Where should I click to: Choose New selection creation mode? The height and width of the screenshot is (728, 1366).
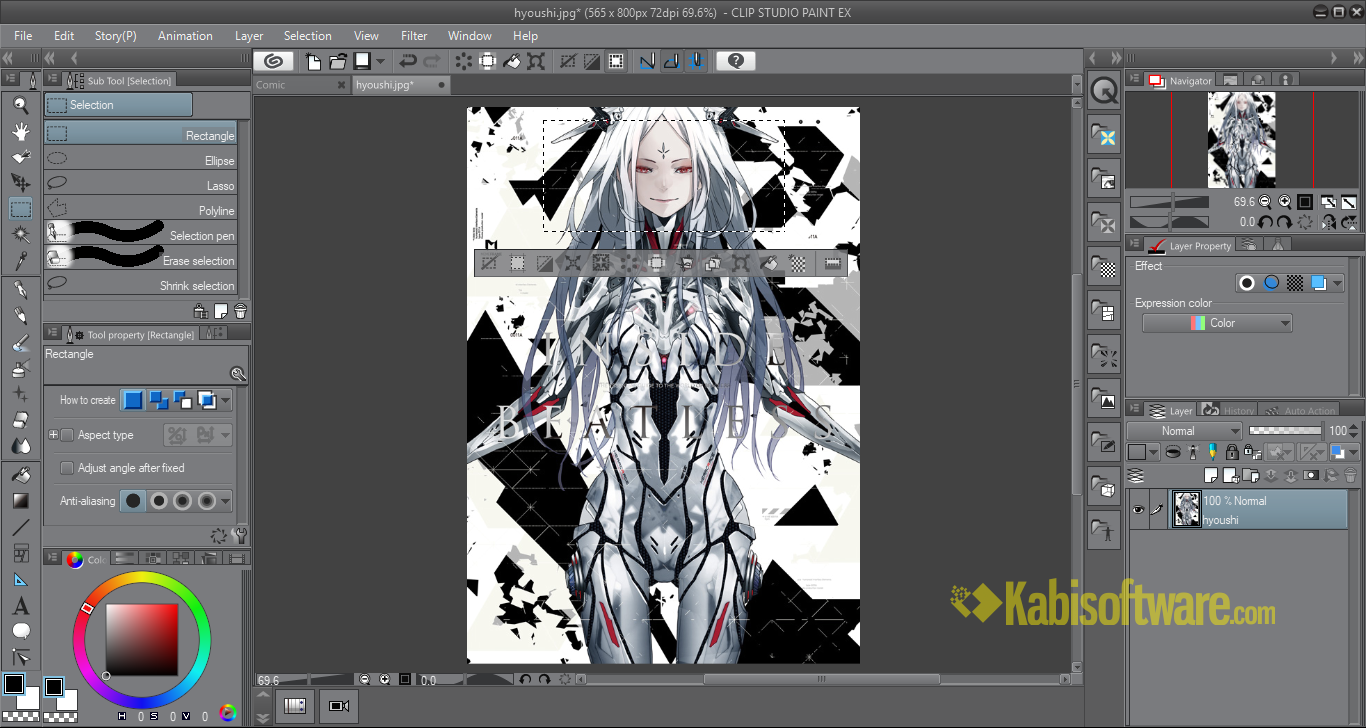133,400
